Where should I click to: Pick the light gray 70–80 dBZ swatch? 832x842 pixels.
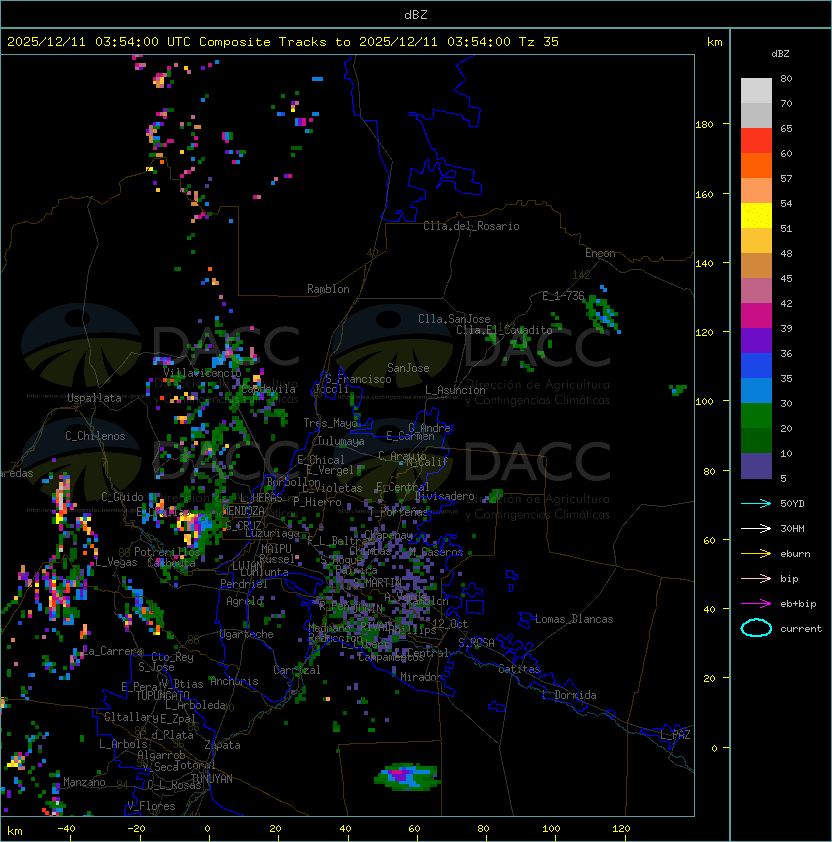click(x=756, y=90)
